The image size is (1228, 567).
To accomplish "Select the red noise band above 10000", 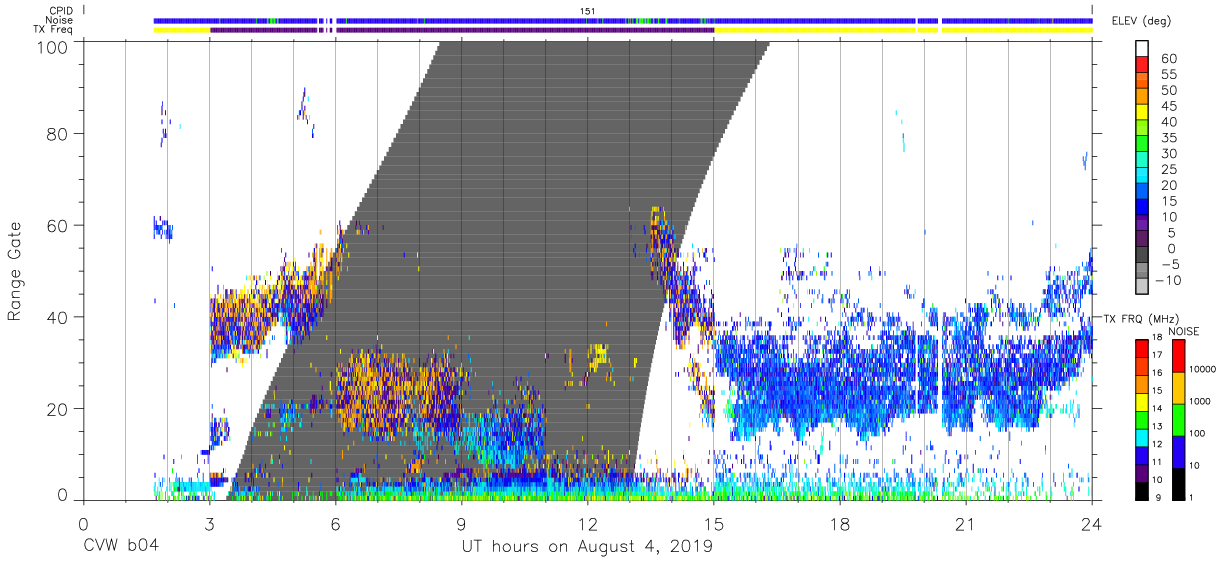I will [1178, 355].
